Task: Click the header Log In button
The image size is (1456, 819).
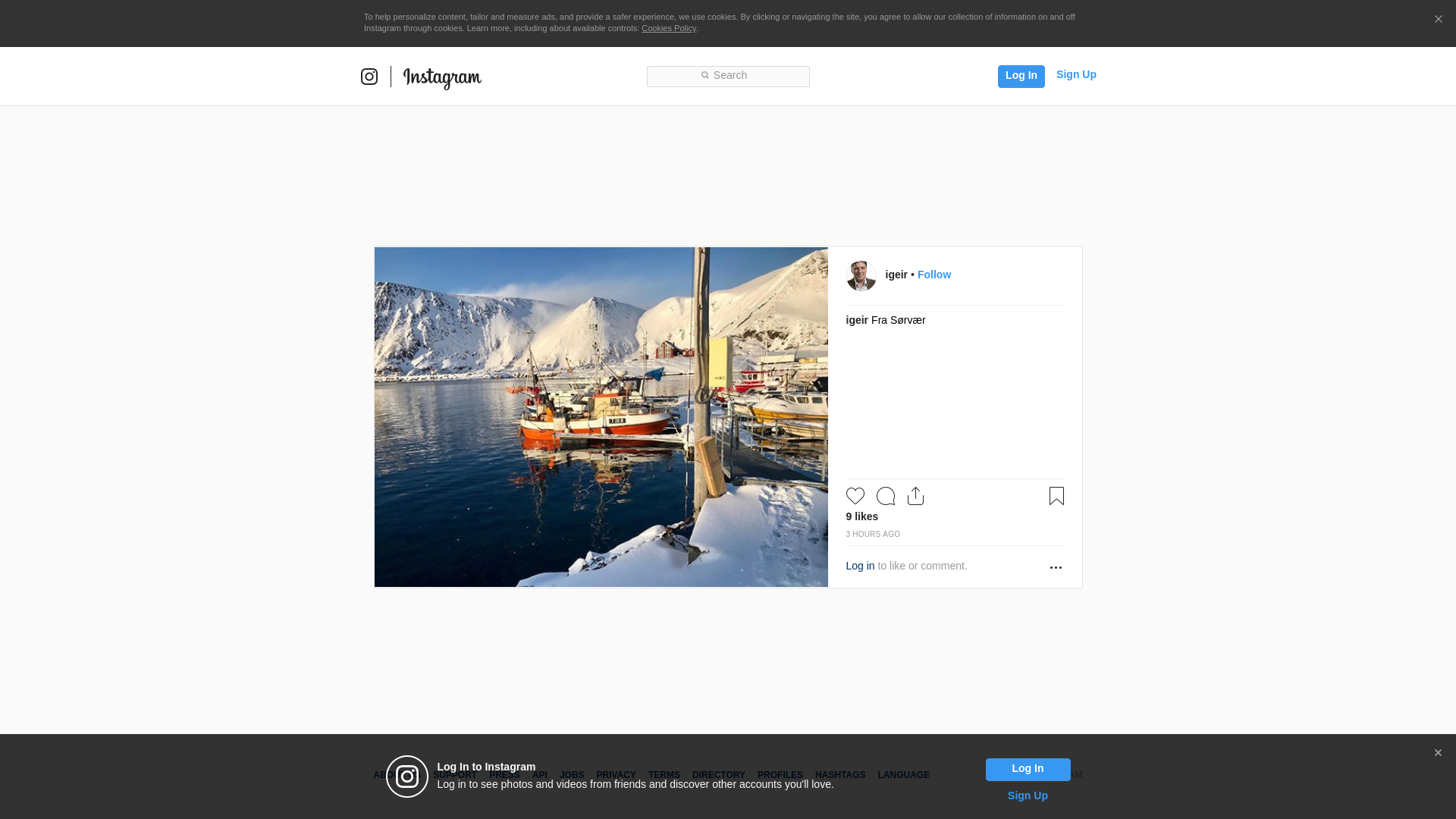Action: click(x=1021, y=76)
